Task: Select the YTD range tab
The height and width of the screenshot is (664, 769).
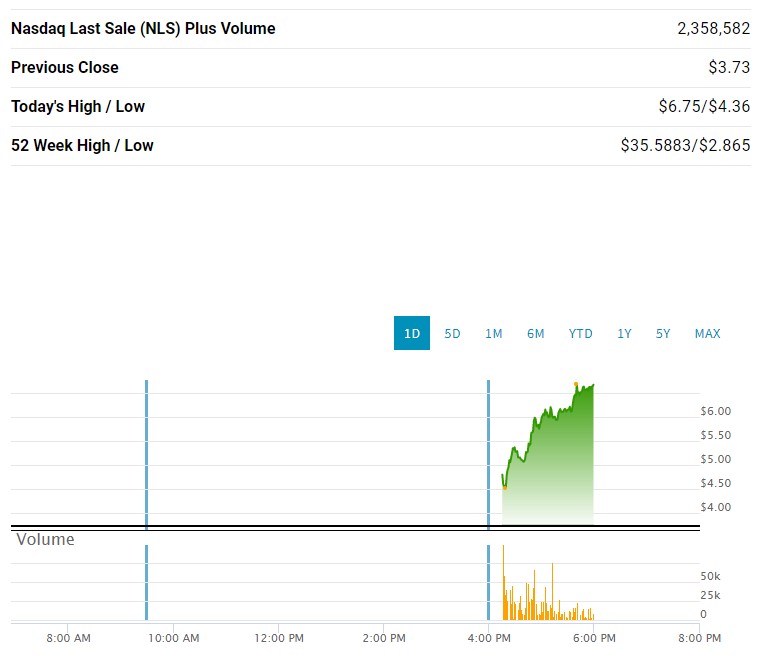Action: (580, 333)
